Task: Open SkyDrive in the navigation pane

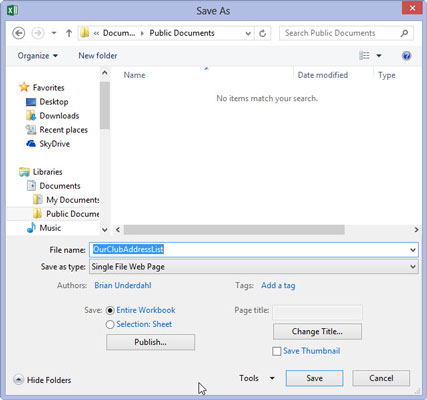Action: click(x=55, y=144)
